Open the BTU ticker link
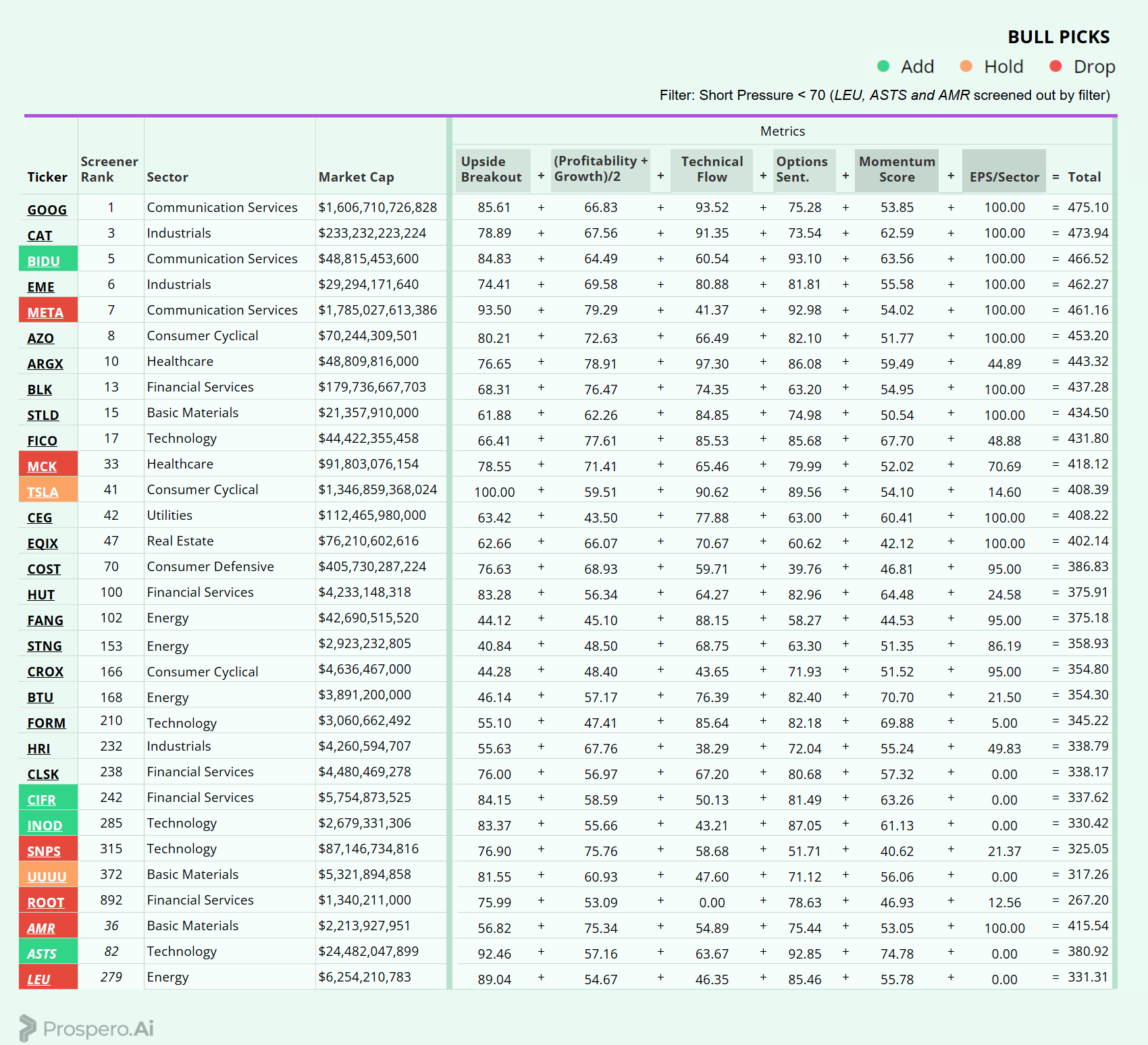This screenshot has width=1148, height=1045. tap(40, 697)
